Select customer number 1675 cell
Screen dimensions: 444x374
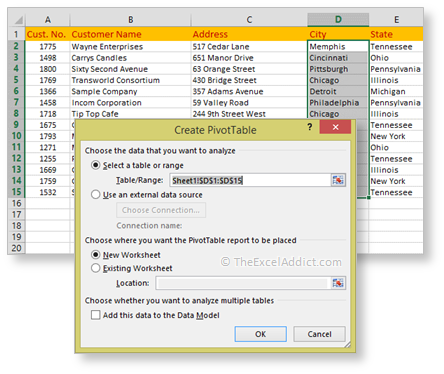point(48,125)
